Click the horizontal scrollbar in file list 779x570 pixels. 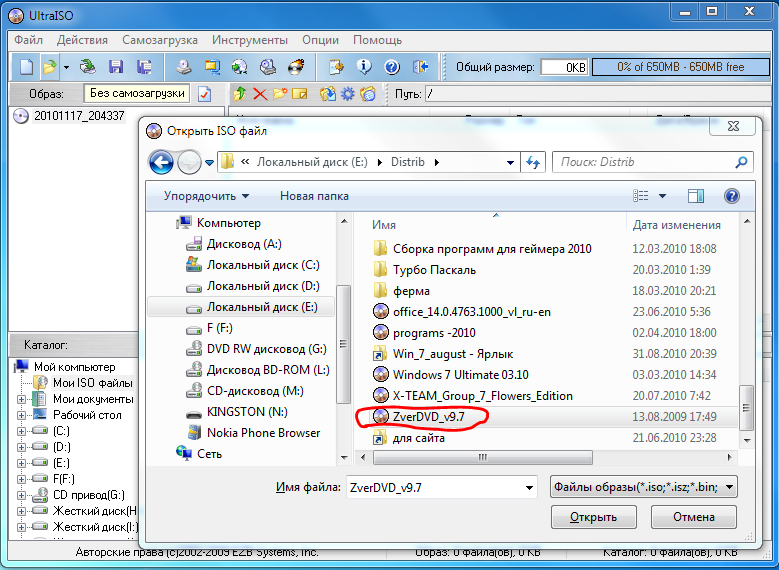[x=482, y=457]
